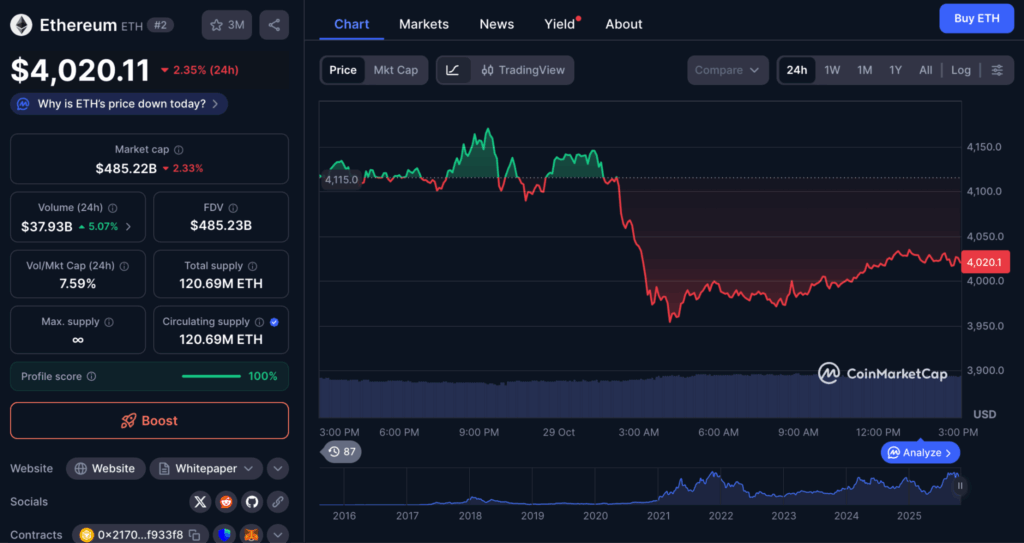
Task: Click the MetaMask fox icon
Action: click(x=251, y=535)
